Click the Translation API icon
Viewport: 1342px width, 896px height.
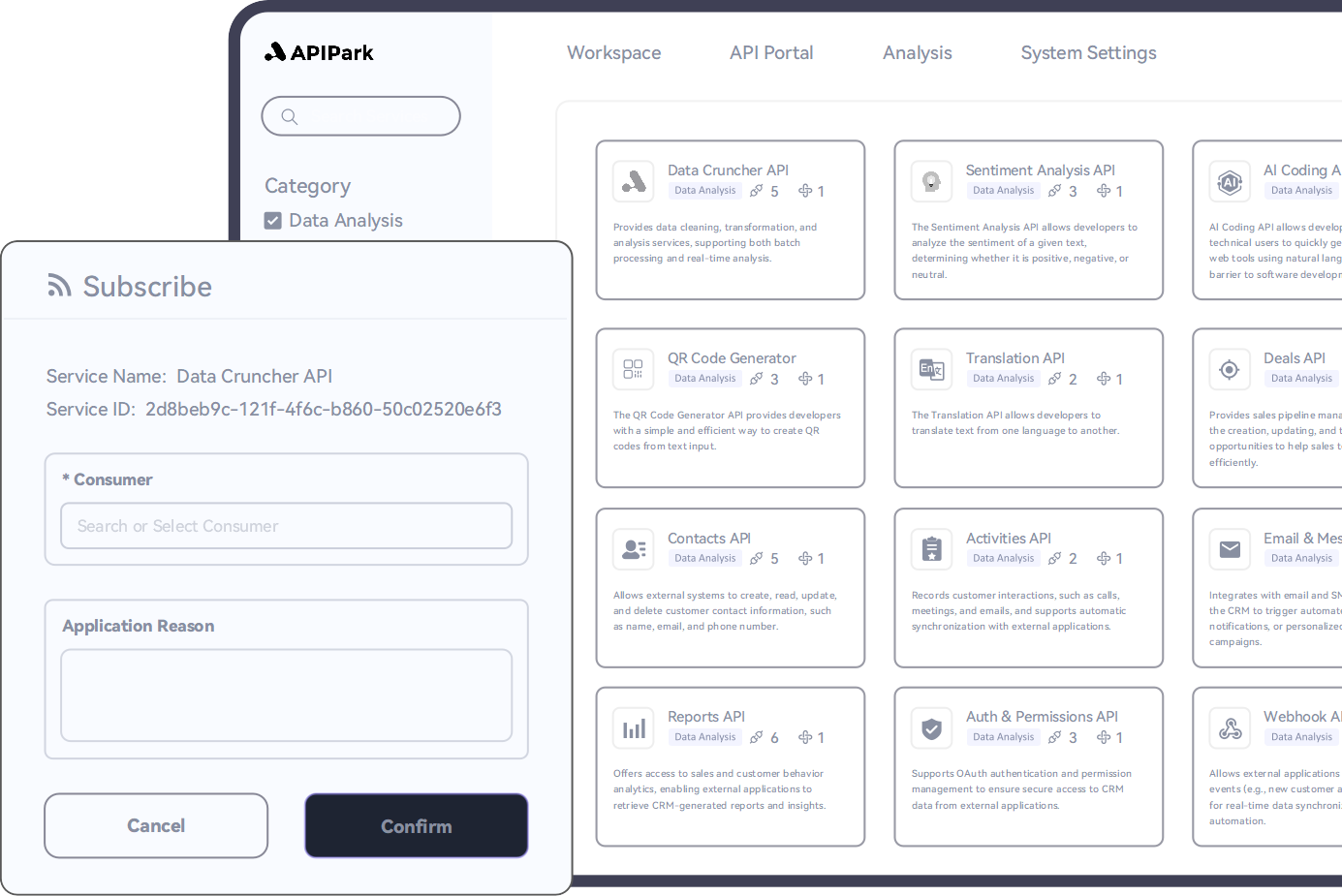click(x=931, y=369)
